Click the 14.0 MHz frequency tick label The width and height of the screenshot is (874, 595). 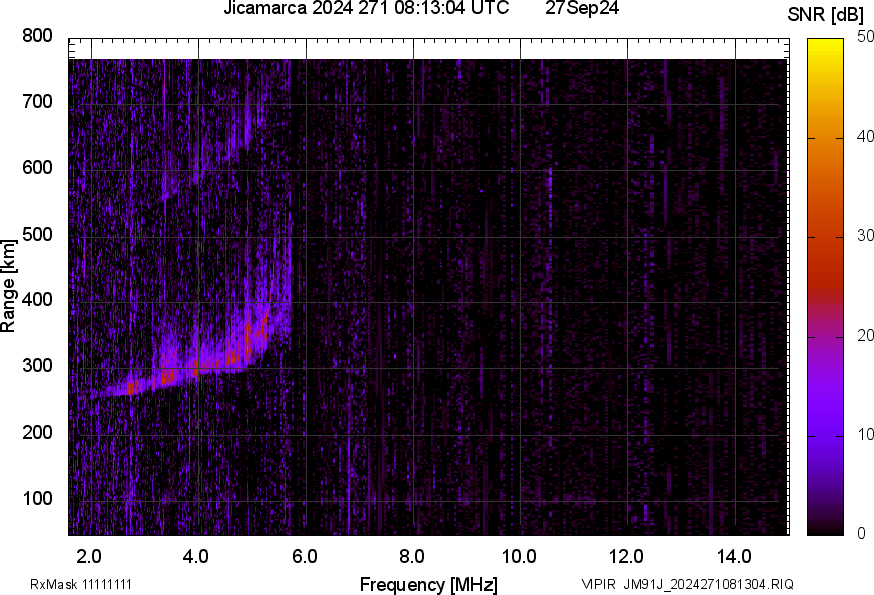pyautogui.click(x=734, y=556)
